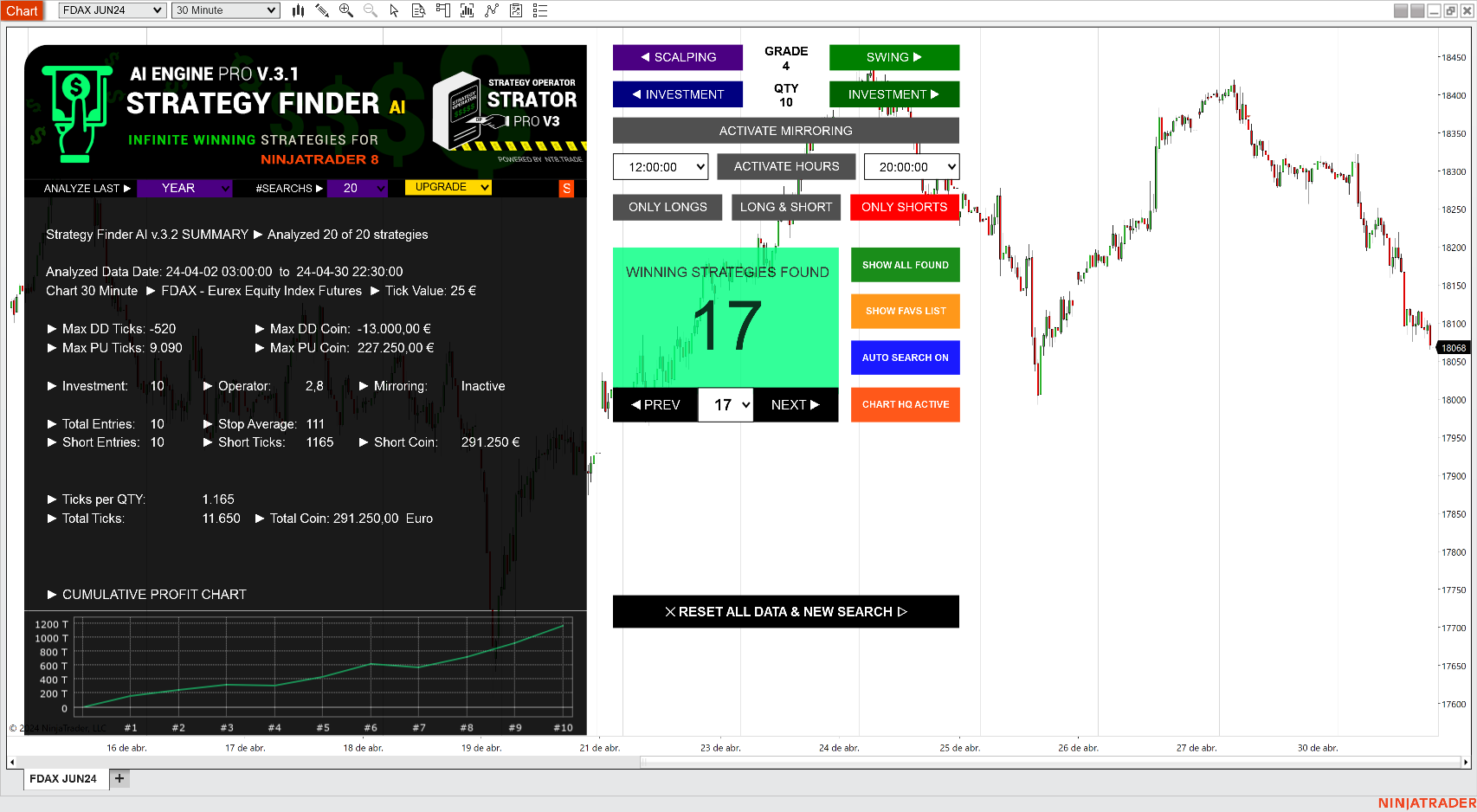This screenshot has height=812, width=1477.
Task: Open the chart properties list icon
Action: click(540, 10)
